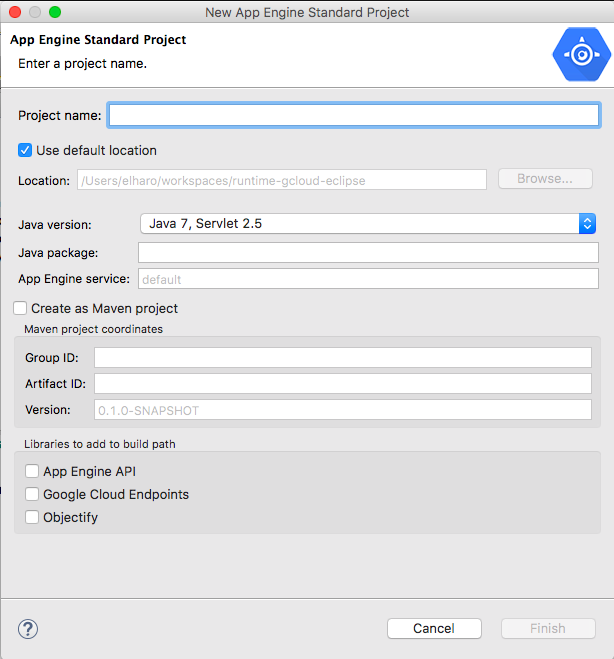Click 'Maven project coordinates' group label
The image size is (614, 659).
[x=93, y=329]
